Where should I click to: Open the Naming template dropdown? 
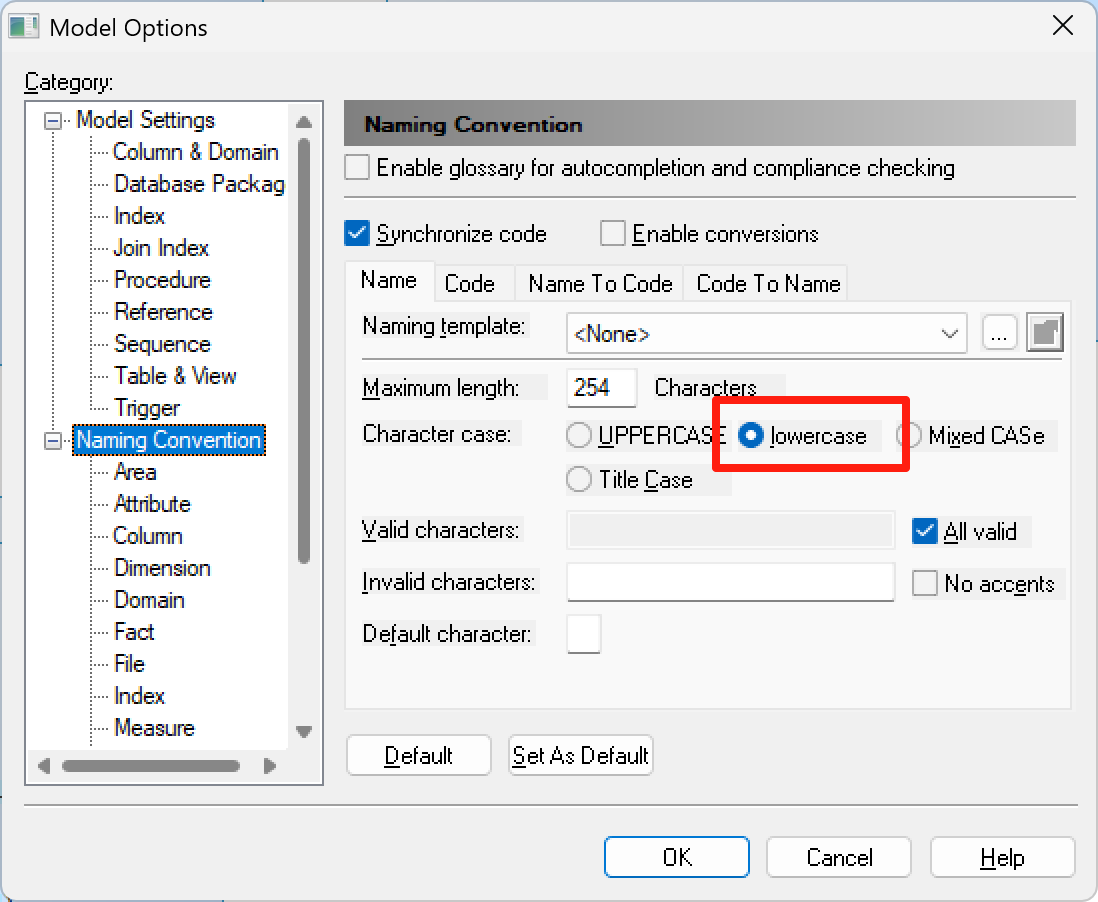pyautogui.click(x=949, y=334)
